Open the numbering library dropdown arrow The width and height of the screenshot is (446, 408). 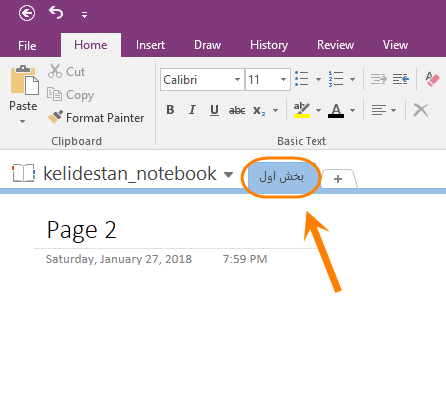[x=352, y=79]
